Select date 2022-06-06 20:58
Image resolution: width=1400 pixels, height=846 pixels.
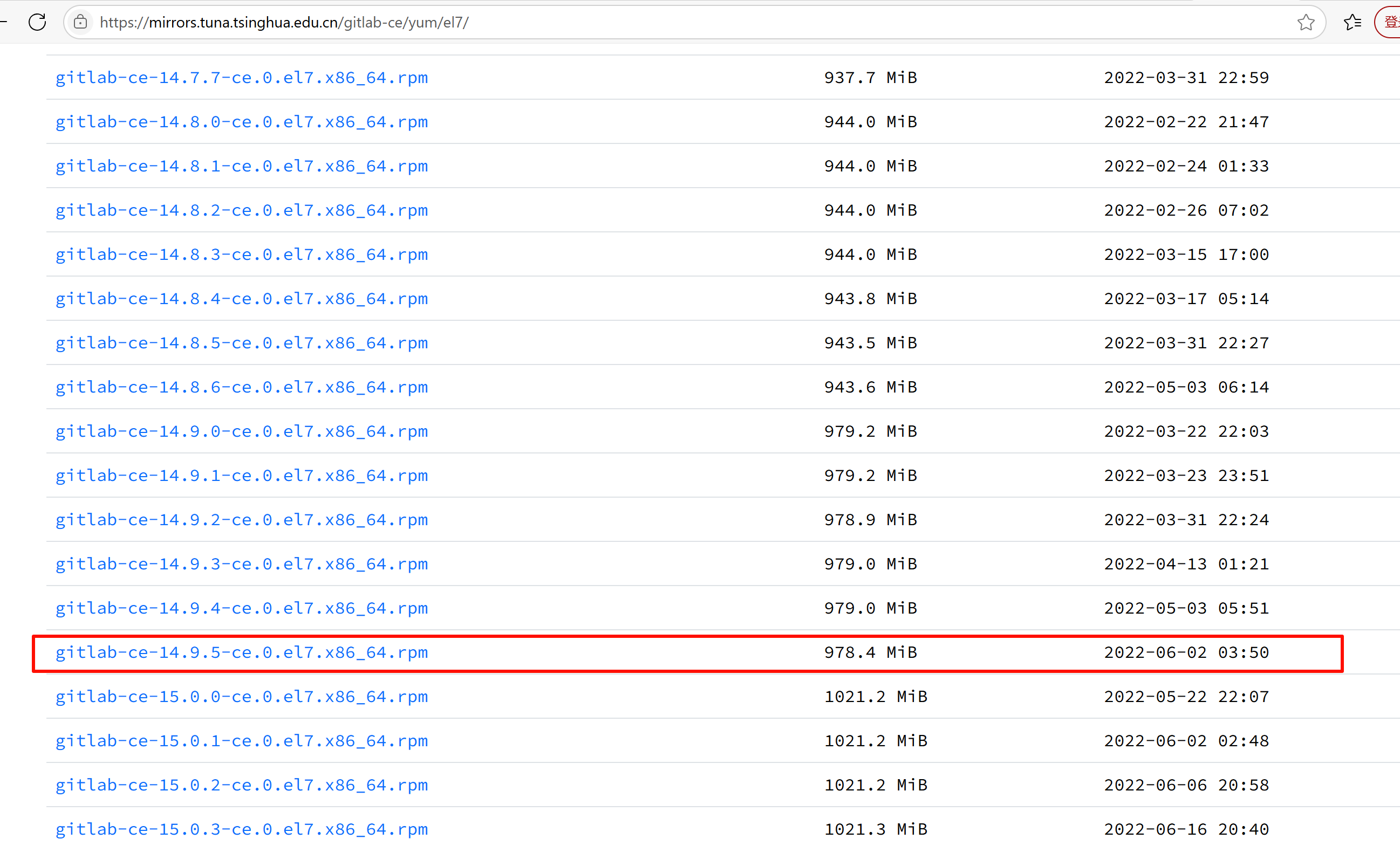tap(1186, 786)
